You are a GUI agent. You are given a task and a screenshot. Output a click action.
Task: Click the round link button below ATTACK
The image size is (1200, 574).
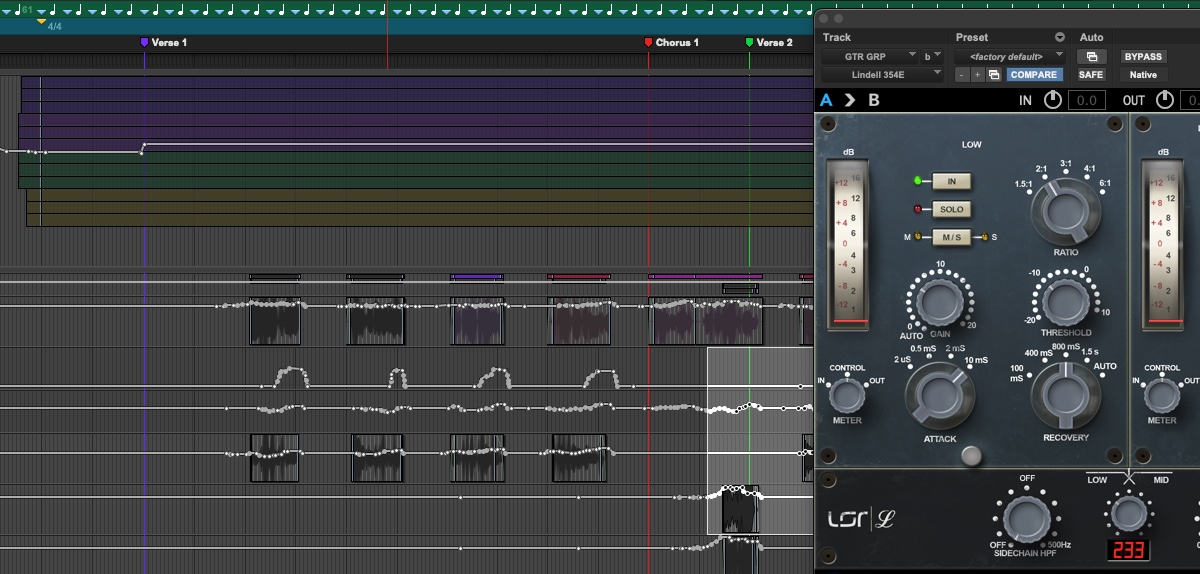pyautogui.click(x=970, y=457)
